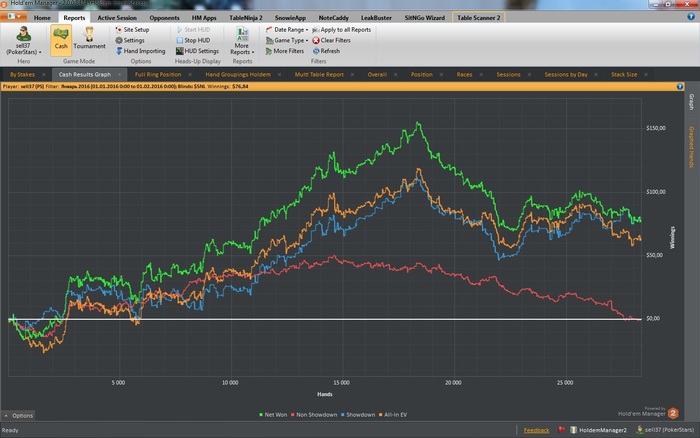Screen dimensions: 700x438
Task: Open the Active Session tab
Action: (117, 18)
